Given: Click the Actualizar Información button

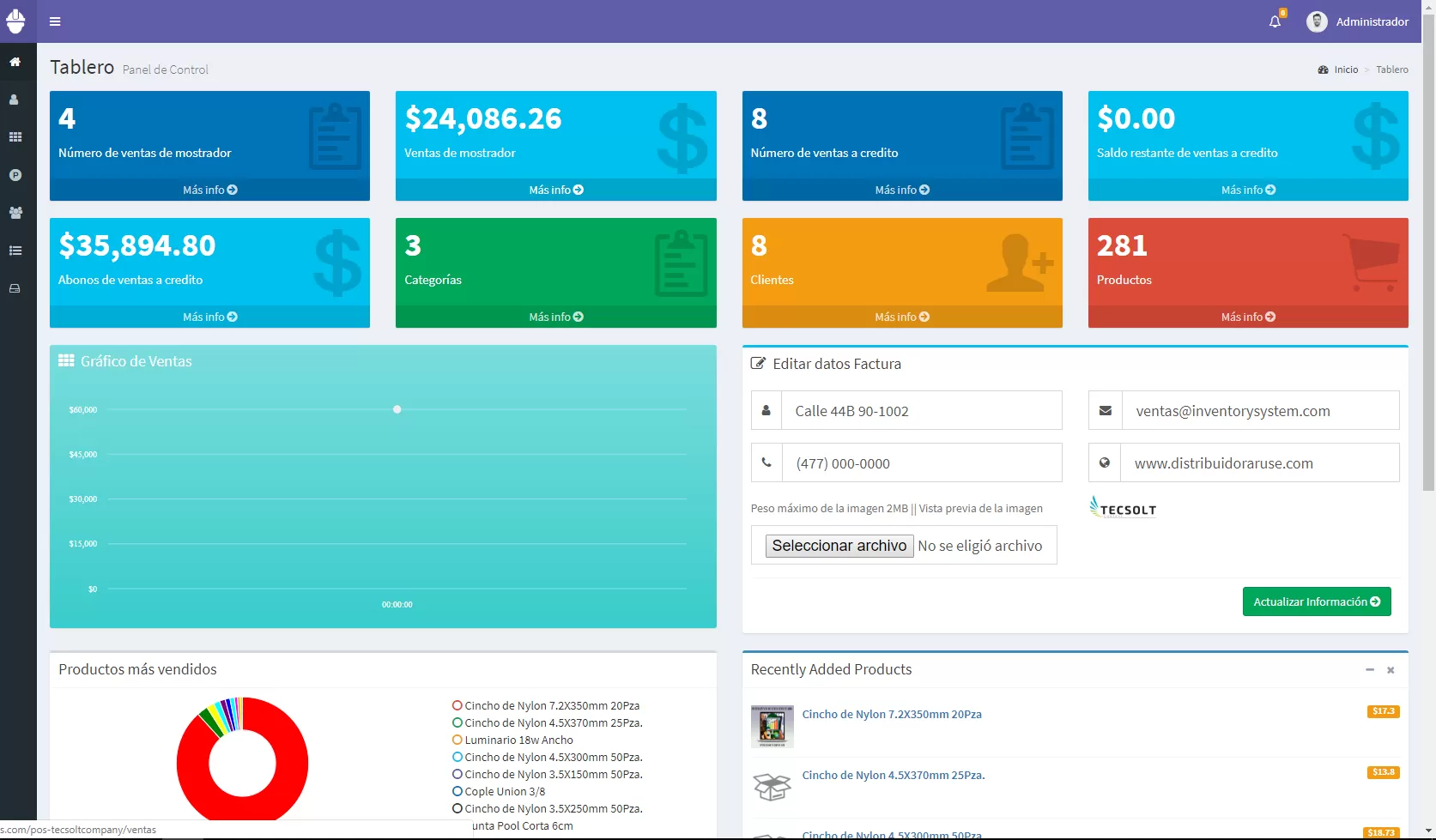Looking at the screenshot, I should [x=1316, y=601].
